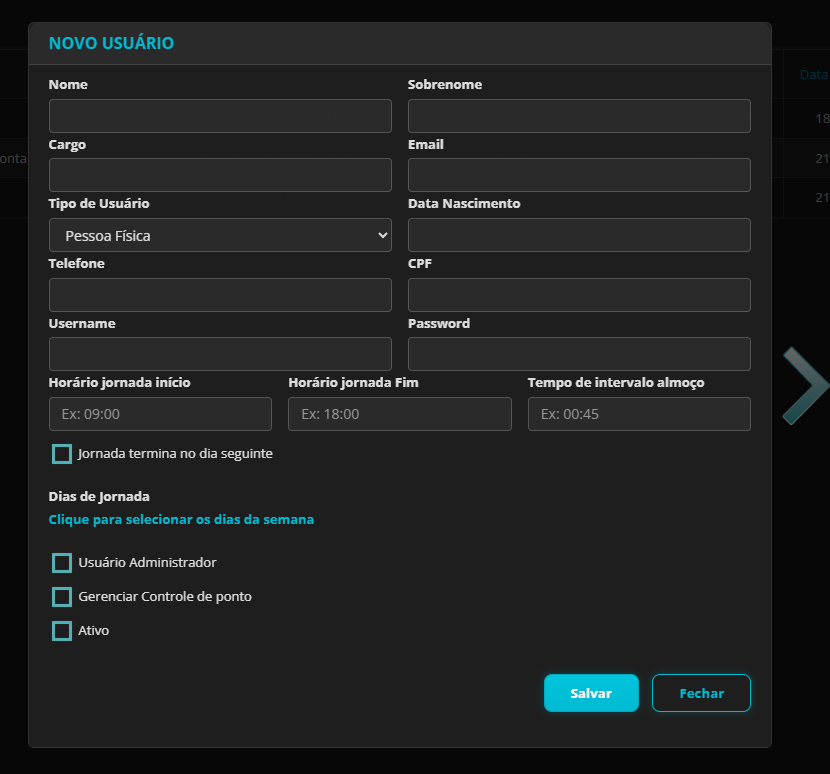Toggle Gerenciar Controle de ponto checkbox

[62, 597]
